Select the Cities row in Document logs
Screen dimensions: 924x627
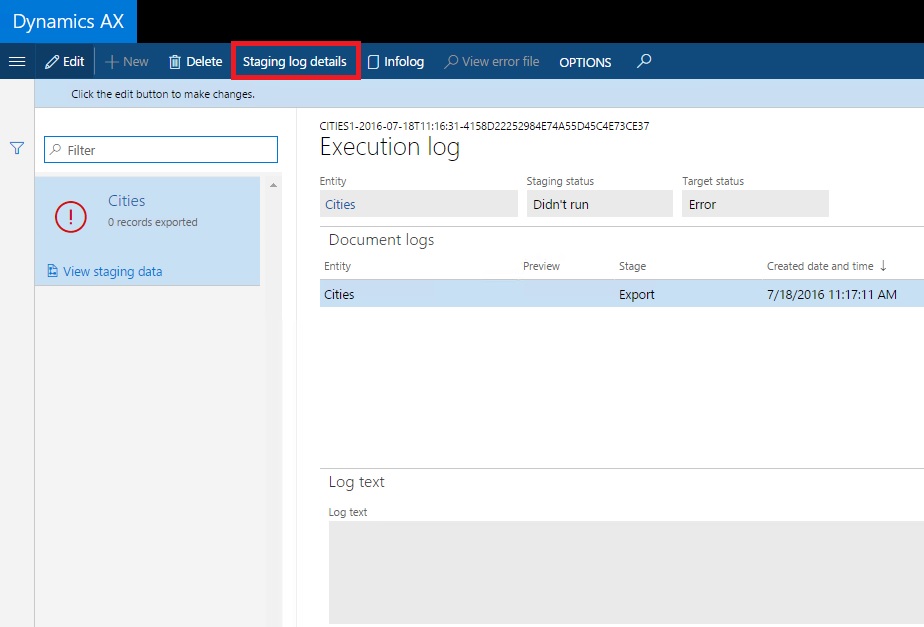[x=620, y=294]
